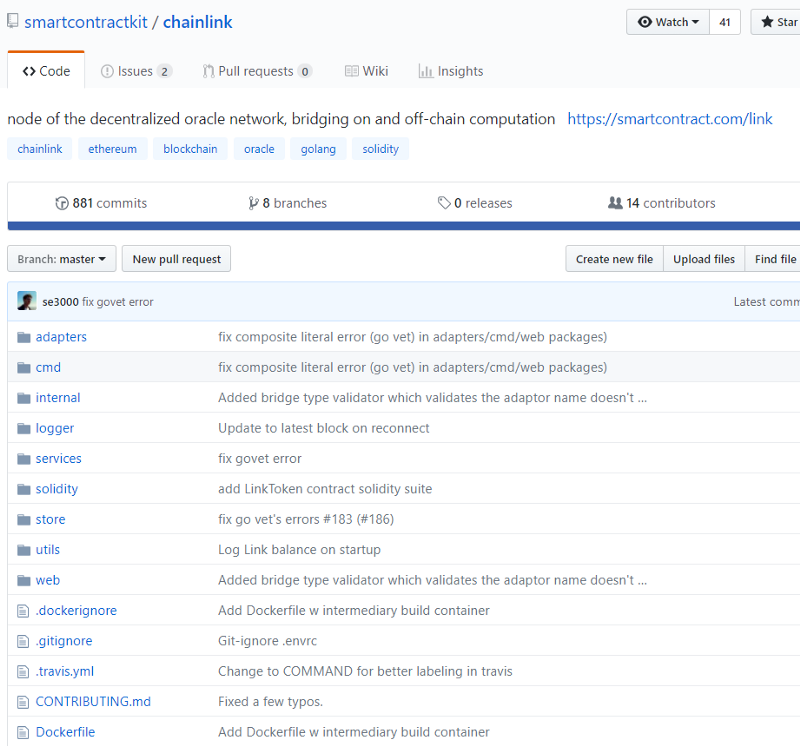
Task: Click the file icon next to .dockerignore
Action: [x=23, y=611]
